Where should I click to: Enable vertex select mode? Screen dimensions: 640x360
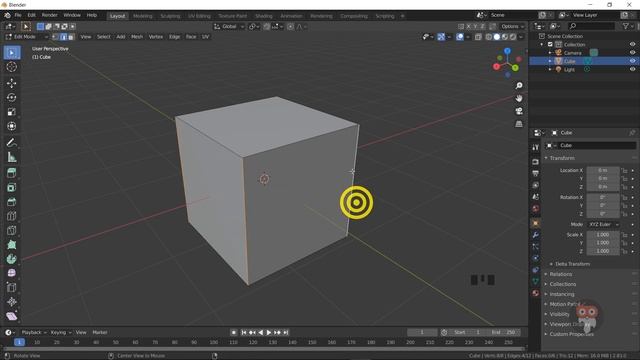point(56,37)
